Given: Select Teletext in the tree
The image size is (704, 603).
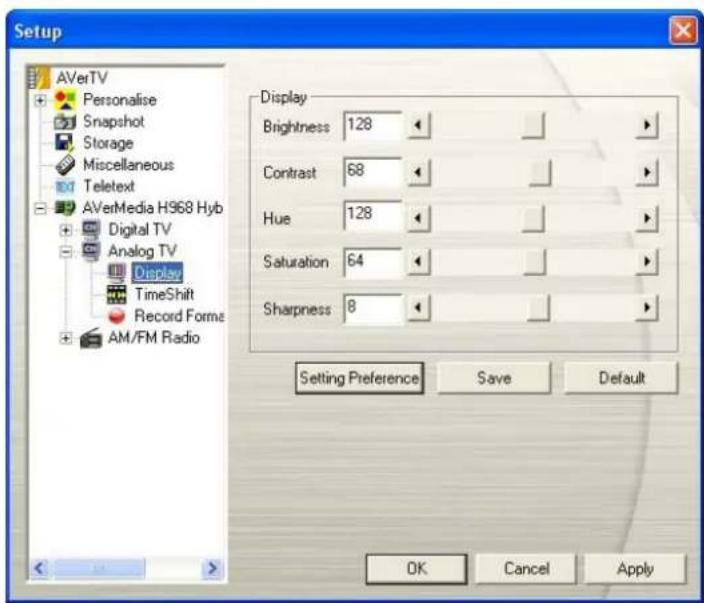Looking at the screenshot, I should coord(109,186).
